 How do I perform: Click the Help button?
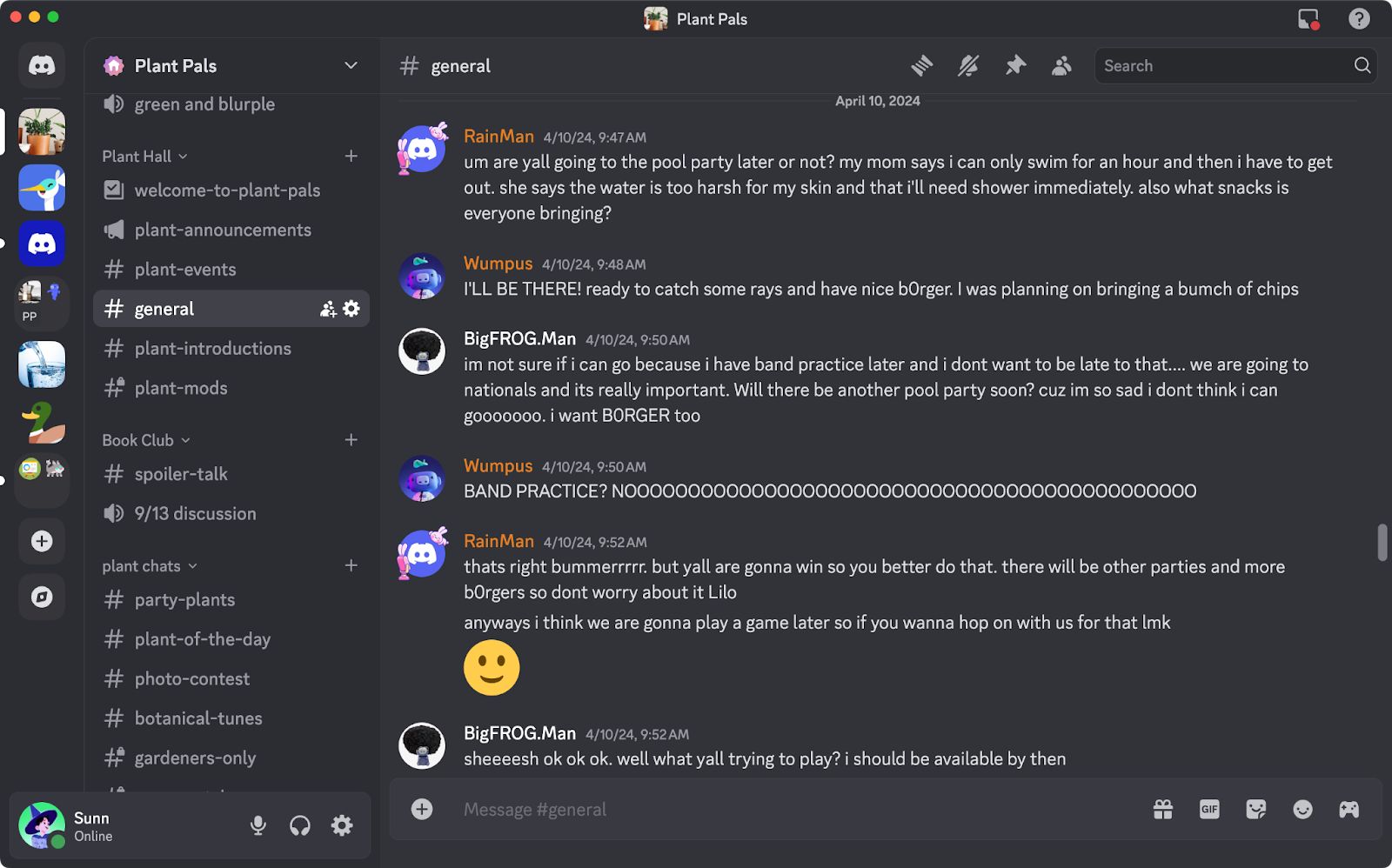pos(1358,18)
